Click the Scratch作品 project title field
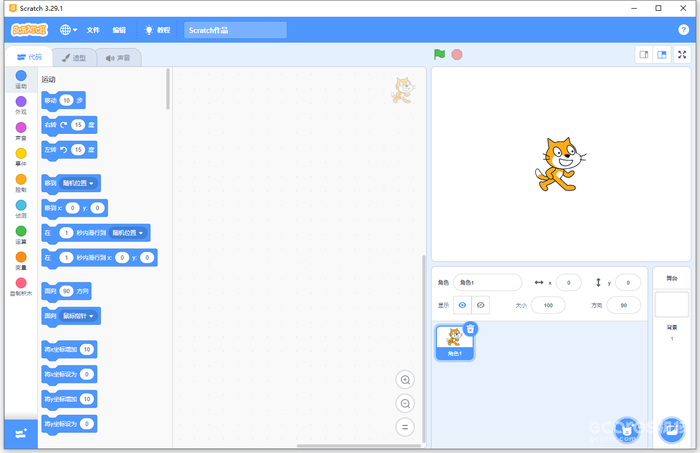 coord(235,30)
